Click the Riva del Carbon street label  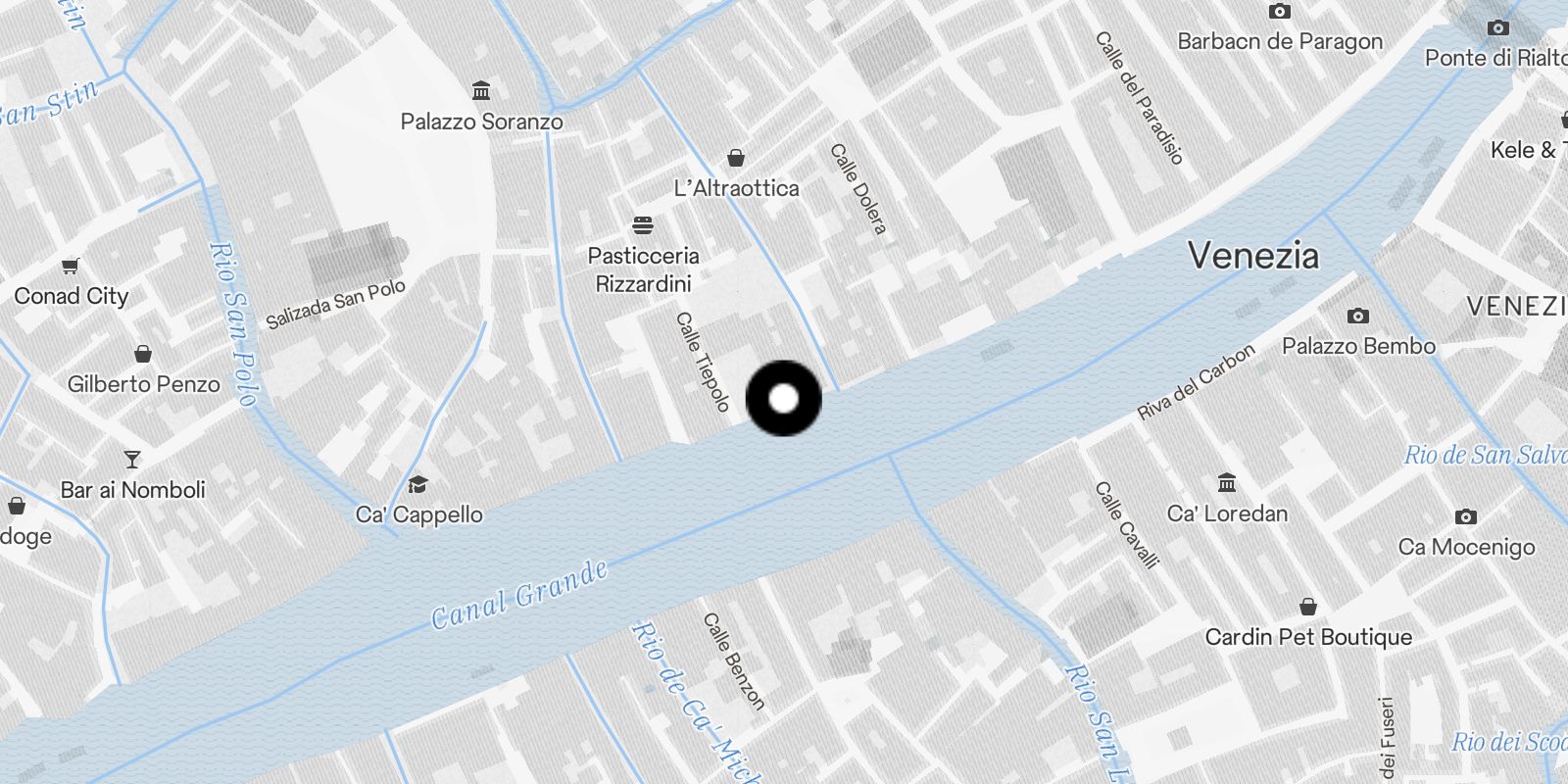click(1196, 382)
